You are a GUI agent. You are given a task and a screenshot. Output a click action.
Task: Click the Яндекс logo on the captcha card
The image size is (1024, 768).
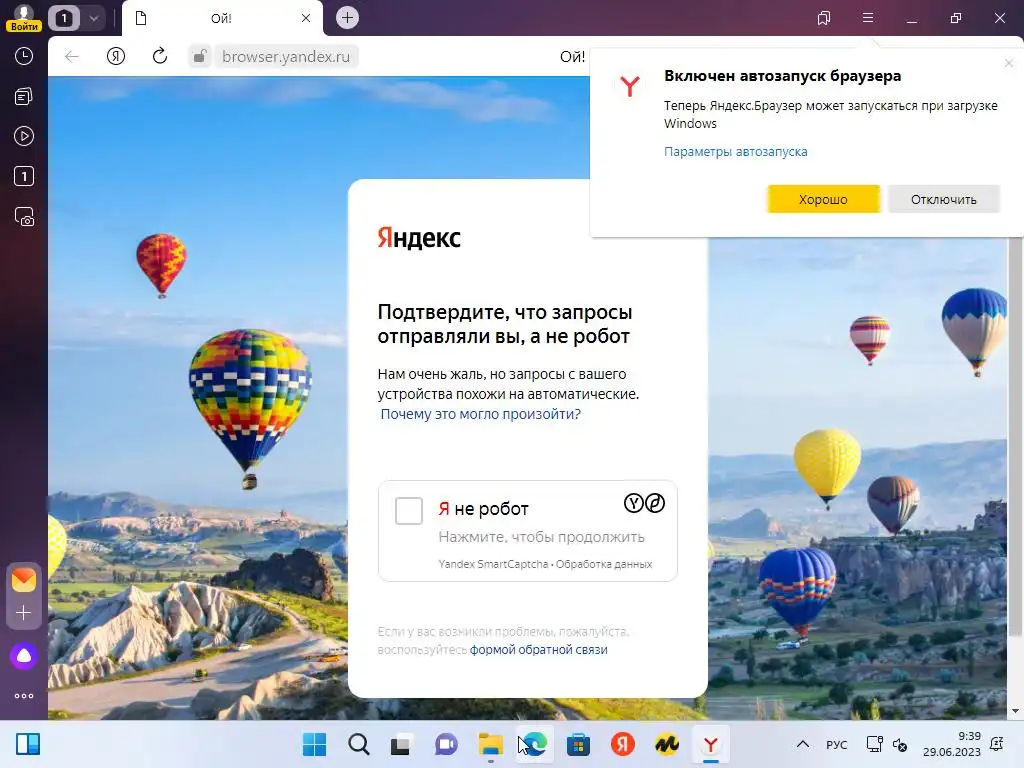[419, 238]
